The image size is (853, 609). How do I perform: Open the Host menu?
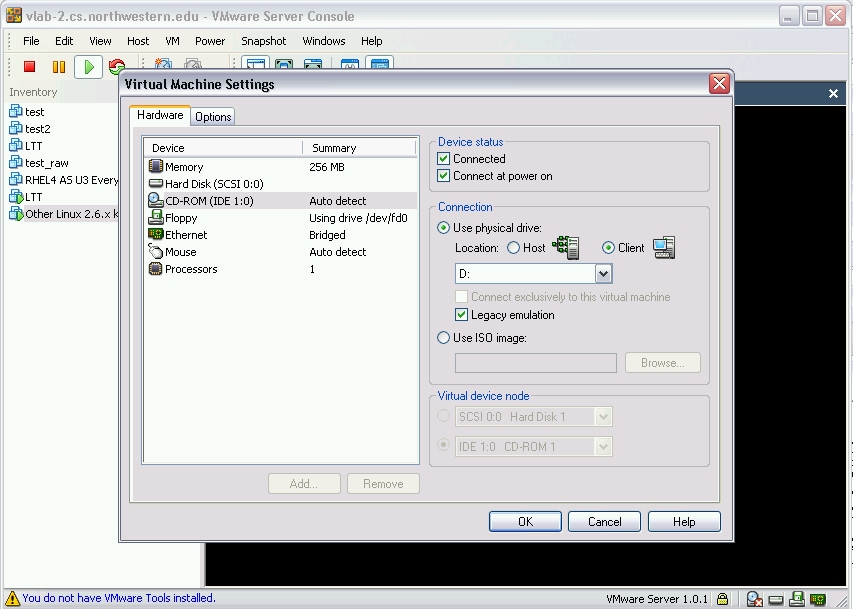tap(138, 41)
